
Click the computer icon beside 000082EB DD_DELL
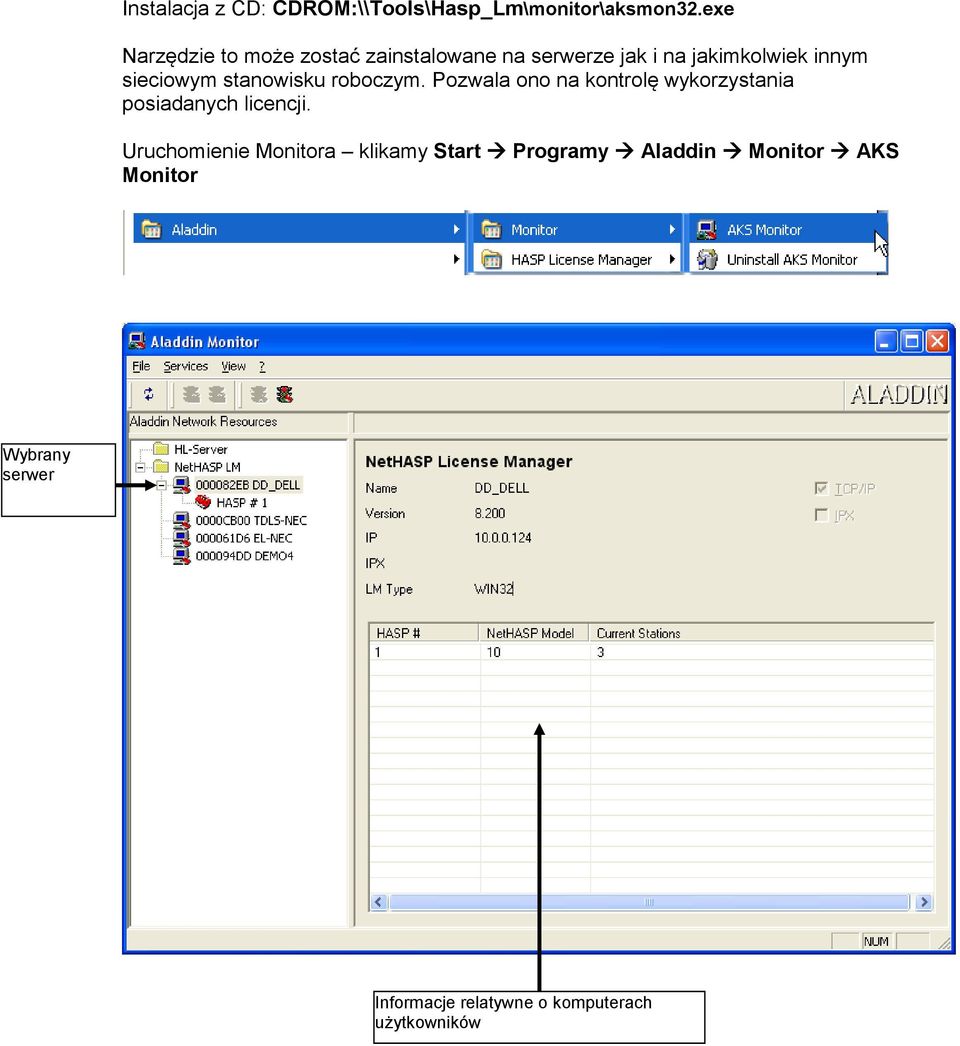tap(181, 484)
